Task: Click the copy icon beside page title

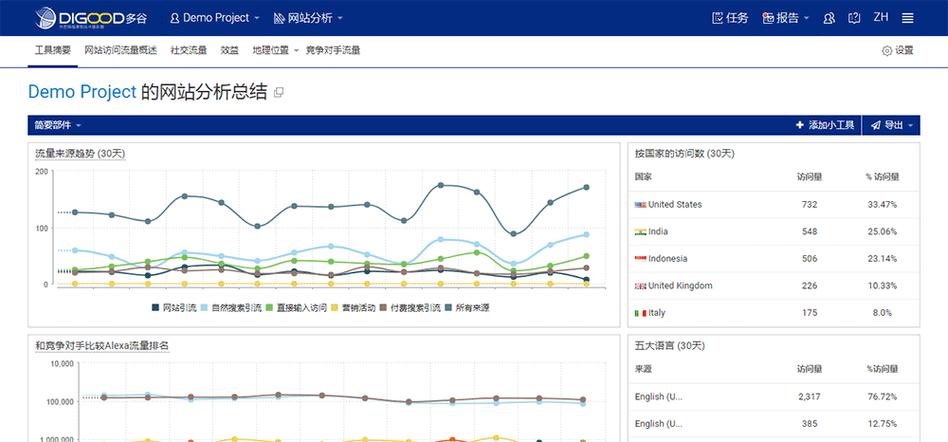Action: point(279,93)
